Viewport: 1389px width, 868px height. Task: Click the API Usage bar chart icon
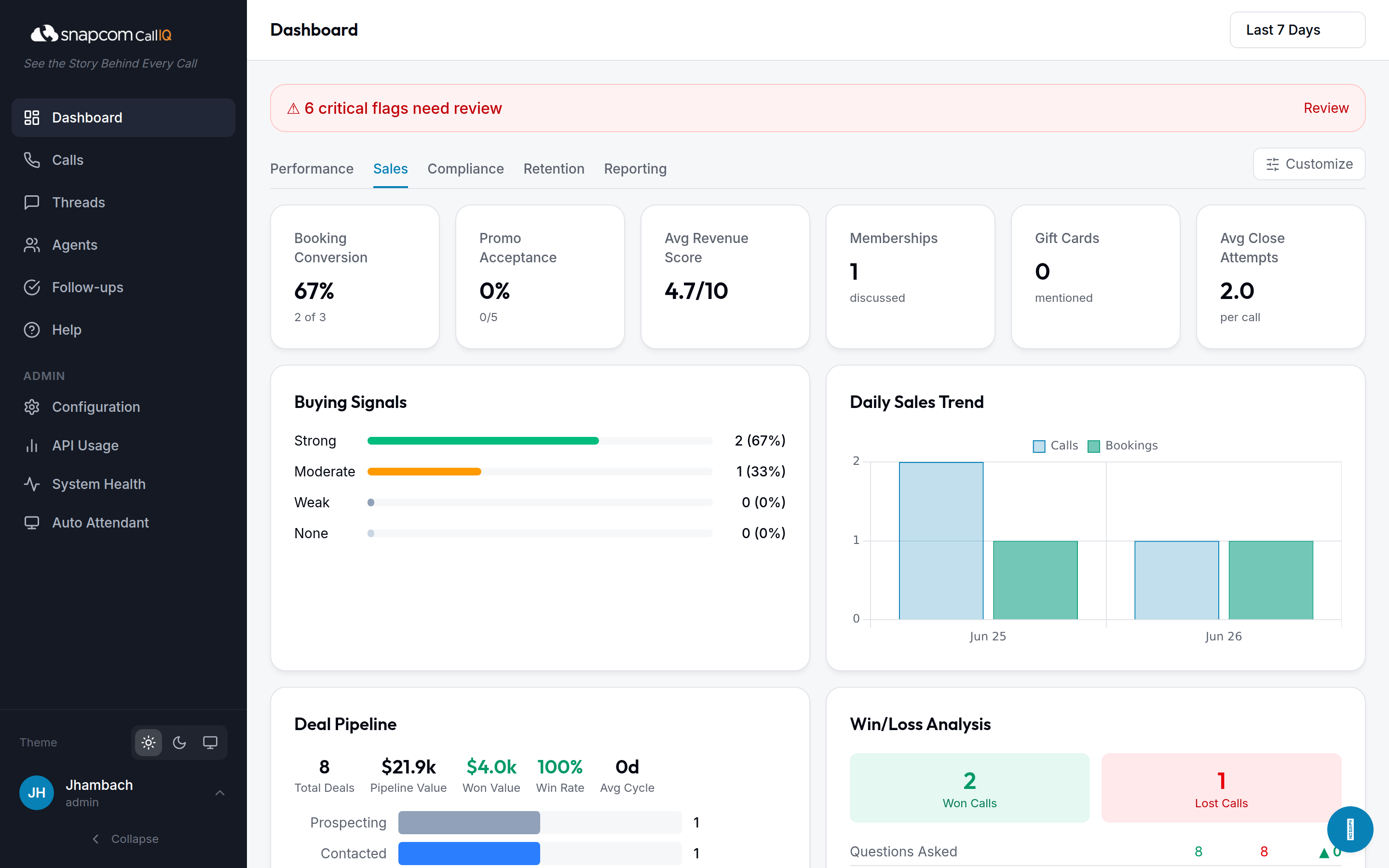coord(31,446)
